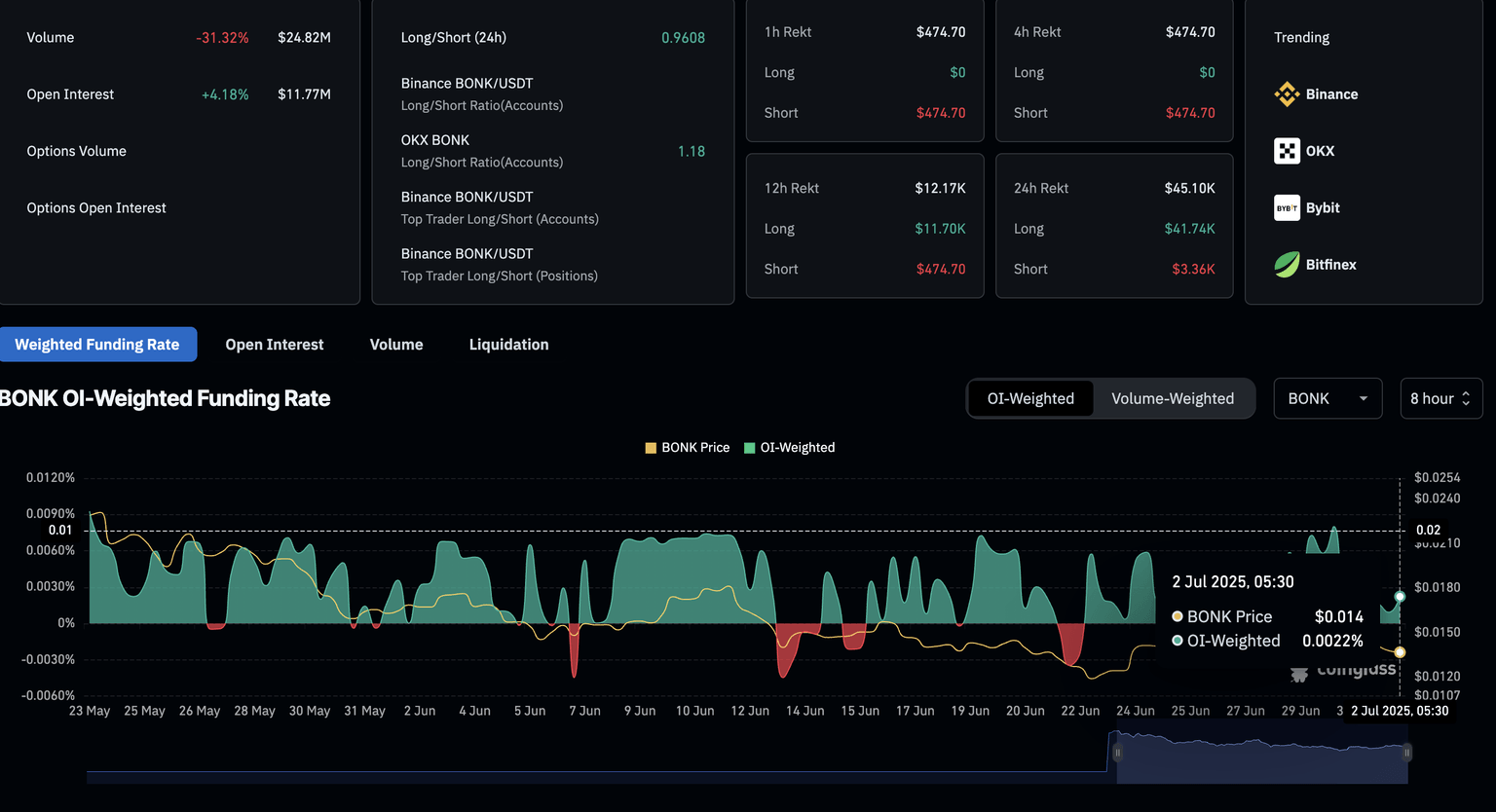1496x812 pixels.
Task: Select the Volume chart tab
Action: 396,345
